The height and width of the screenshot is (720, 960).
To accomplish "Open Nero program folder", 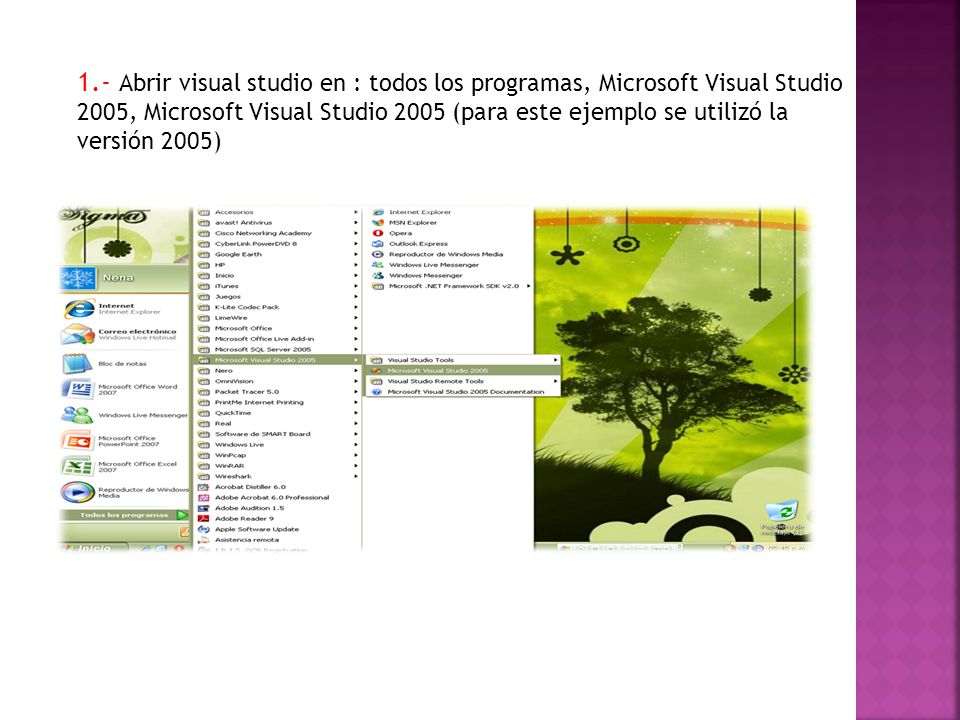I will (277, 370).
